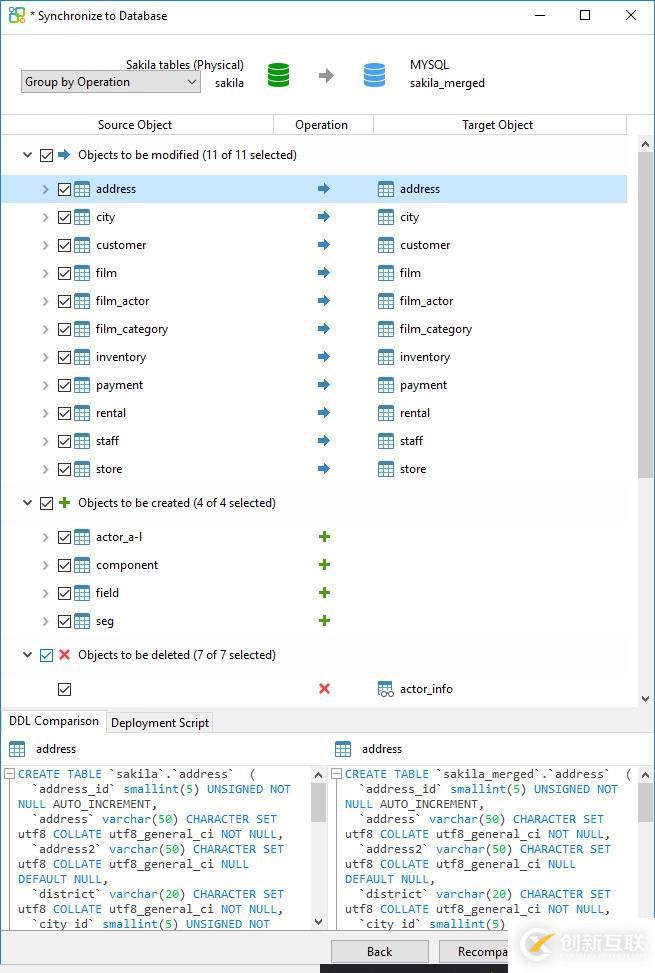
Task: Click the green plus icon for seg
Action: (324, 621)
